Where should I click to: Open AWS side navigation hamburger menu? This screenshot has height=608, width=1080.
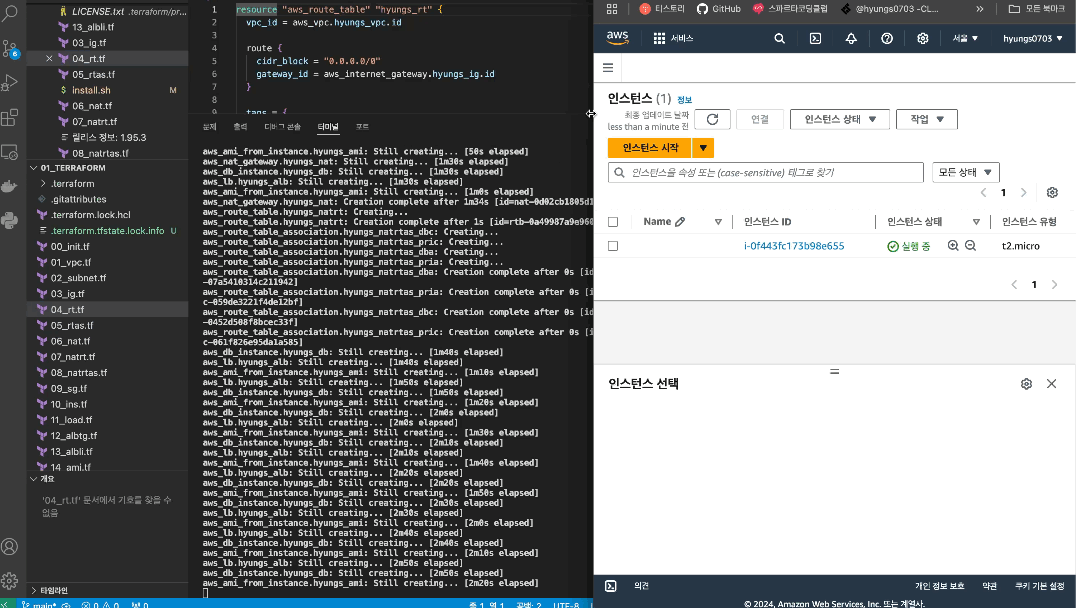point(608,67)
